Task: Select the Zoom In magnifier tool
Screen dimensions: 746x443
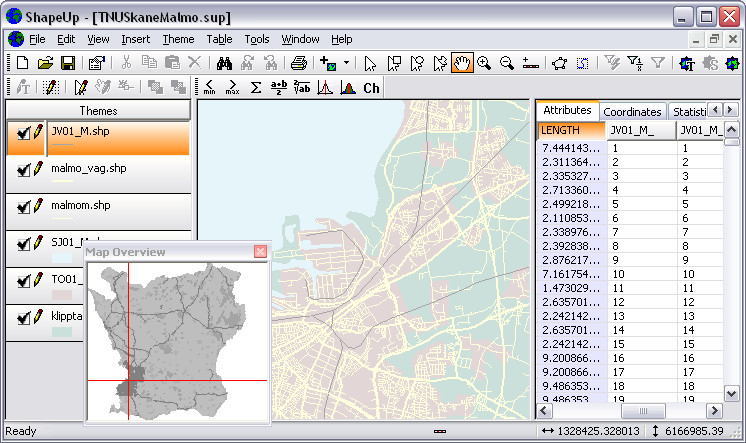Action: 484,63
